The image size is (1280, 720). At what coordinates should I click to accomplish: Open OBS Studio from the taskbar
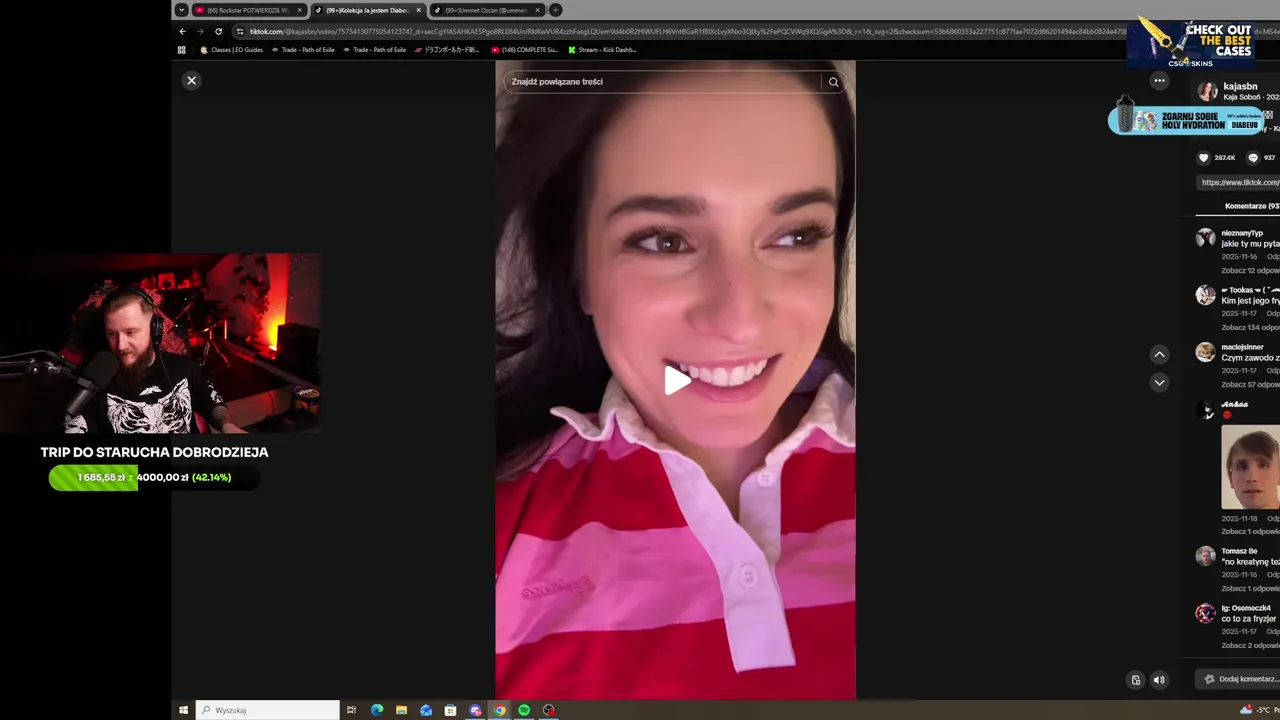(548, 710)
